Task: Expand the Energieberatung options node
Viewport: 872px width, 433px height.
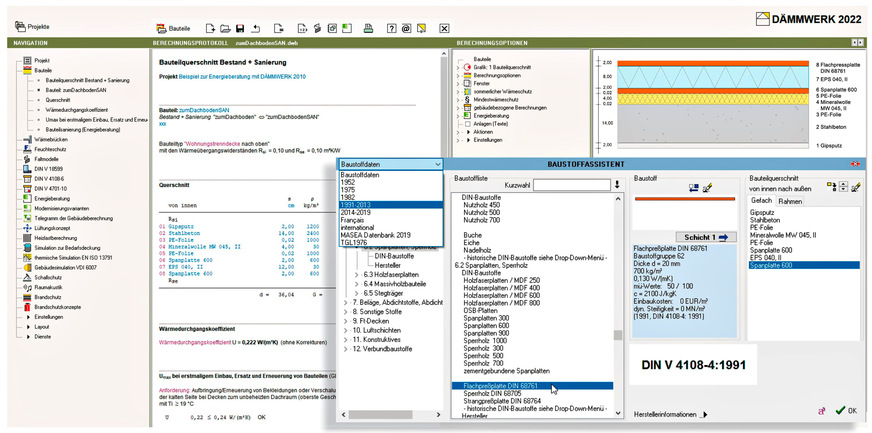Action: pos(459,115)
